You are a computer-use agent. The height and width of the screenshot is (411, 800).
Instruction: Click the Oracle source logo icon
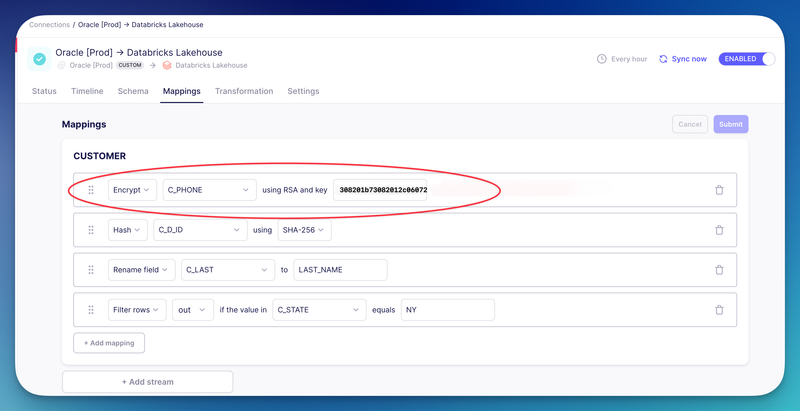coord(62,65)
